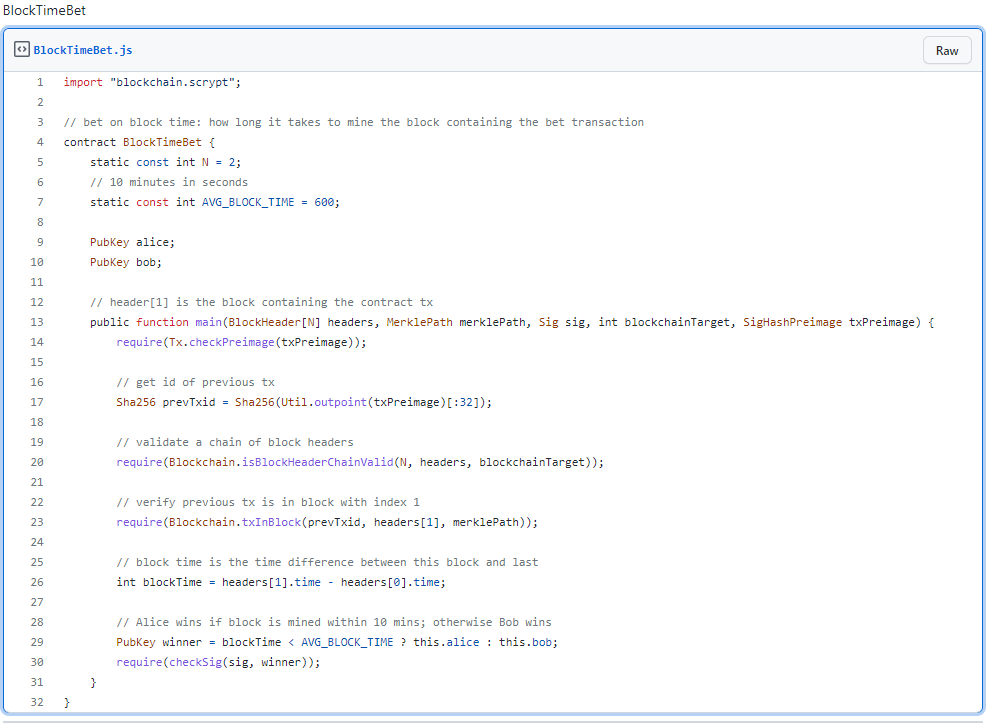
Task: Select line number 7
Action: point(40,202)
